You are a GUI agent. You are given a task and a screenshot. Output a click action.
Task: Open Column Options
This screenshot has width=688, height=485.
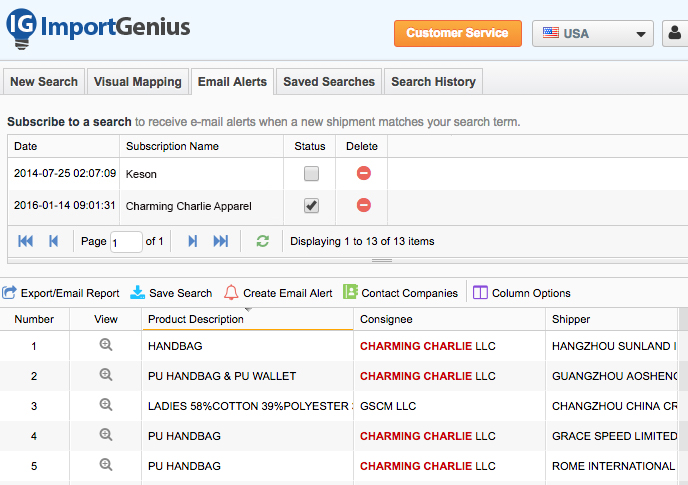click(x=522, y=293)
